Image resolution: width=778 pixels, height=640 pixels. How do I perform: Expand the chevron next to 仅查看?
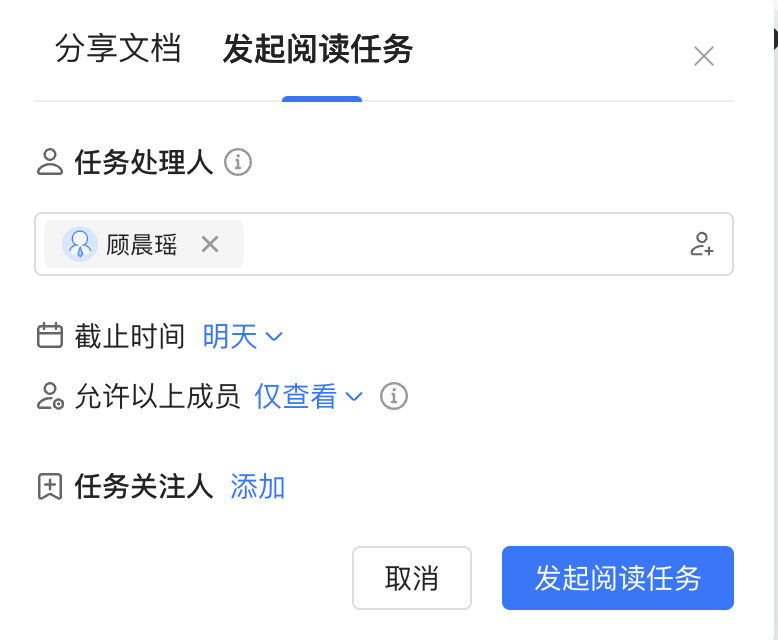coord(354,396)
